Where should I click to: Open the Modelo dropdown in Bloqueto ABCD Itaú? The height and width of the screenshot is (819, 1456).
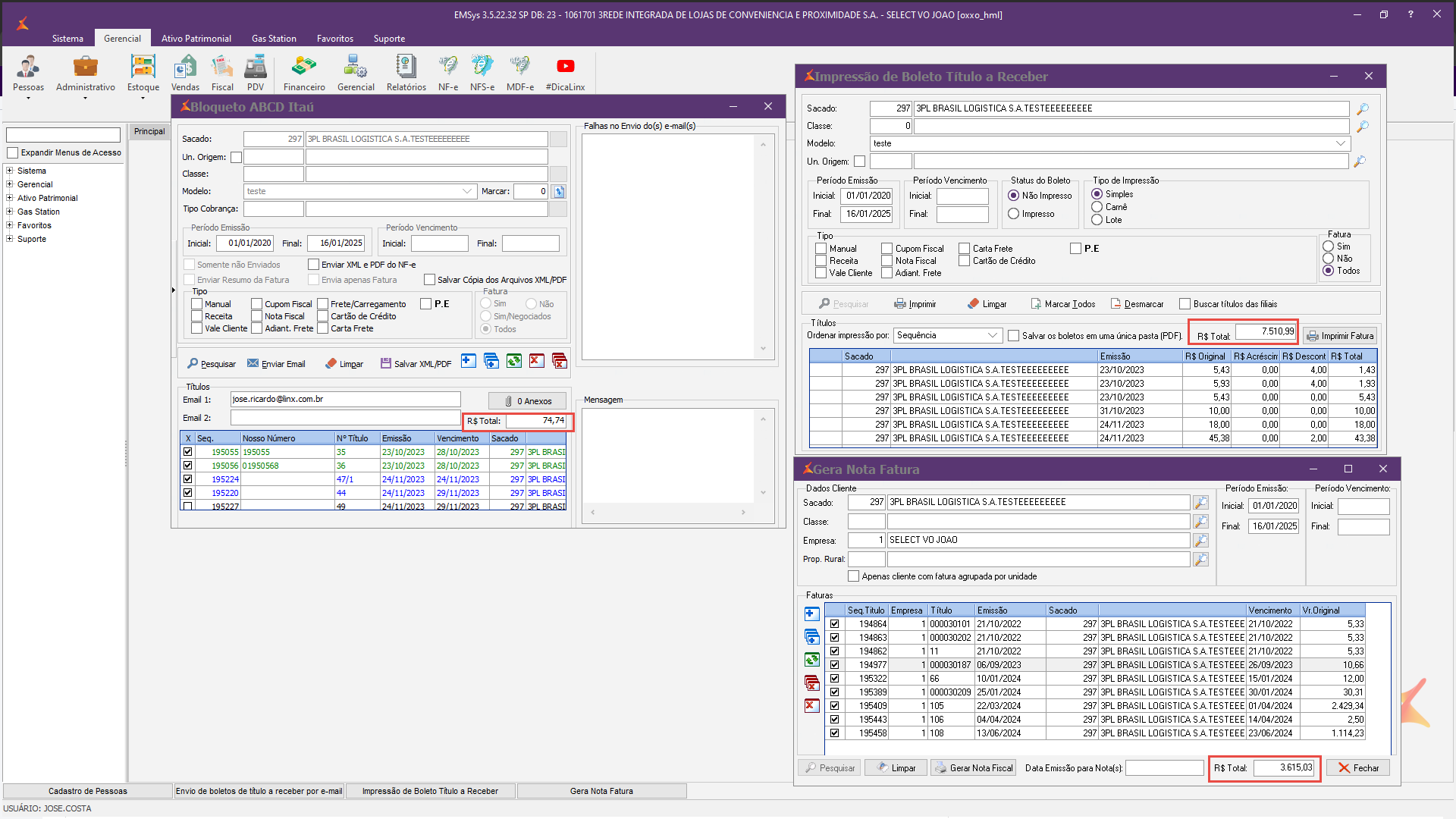tap(467, 192)
